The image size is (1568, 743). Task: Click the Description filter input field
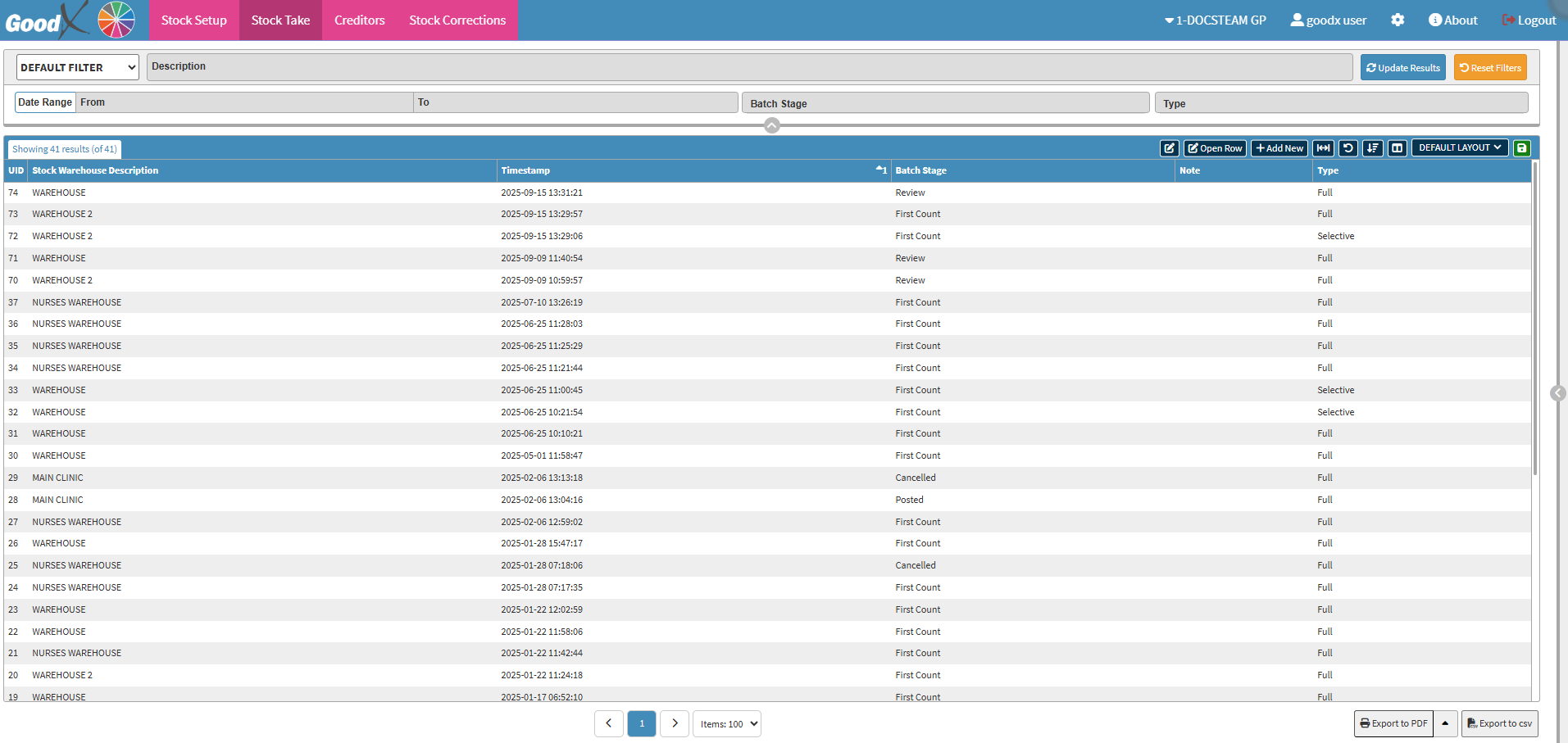point(749,67)
